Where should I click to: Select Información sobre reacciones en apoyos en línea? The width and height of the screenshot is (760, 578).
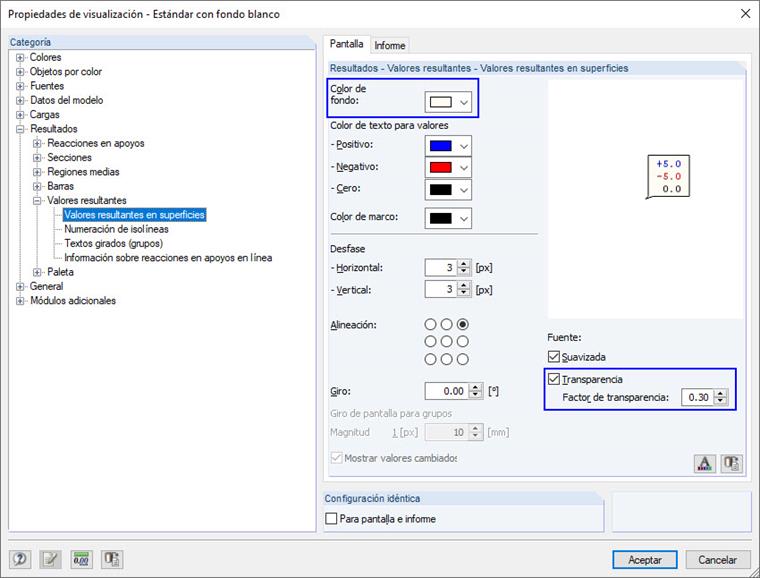[168, 257]
